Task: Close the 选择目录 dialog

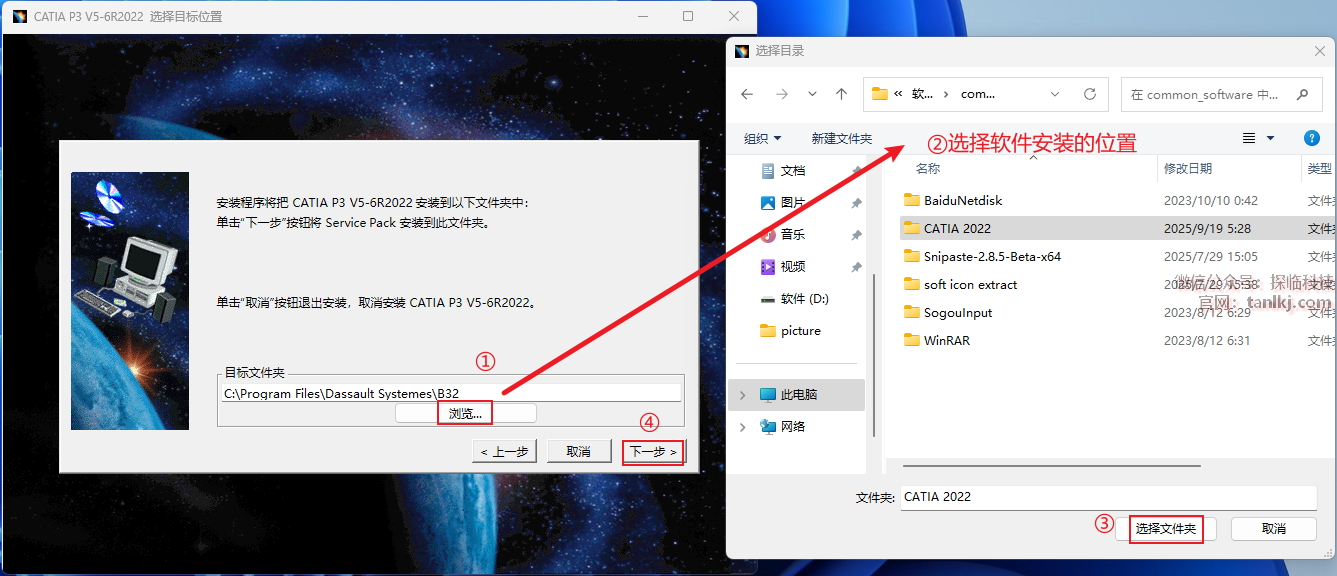Action: tap(1319, 51)
